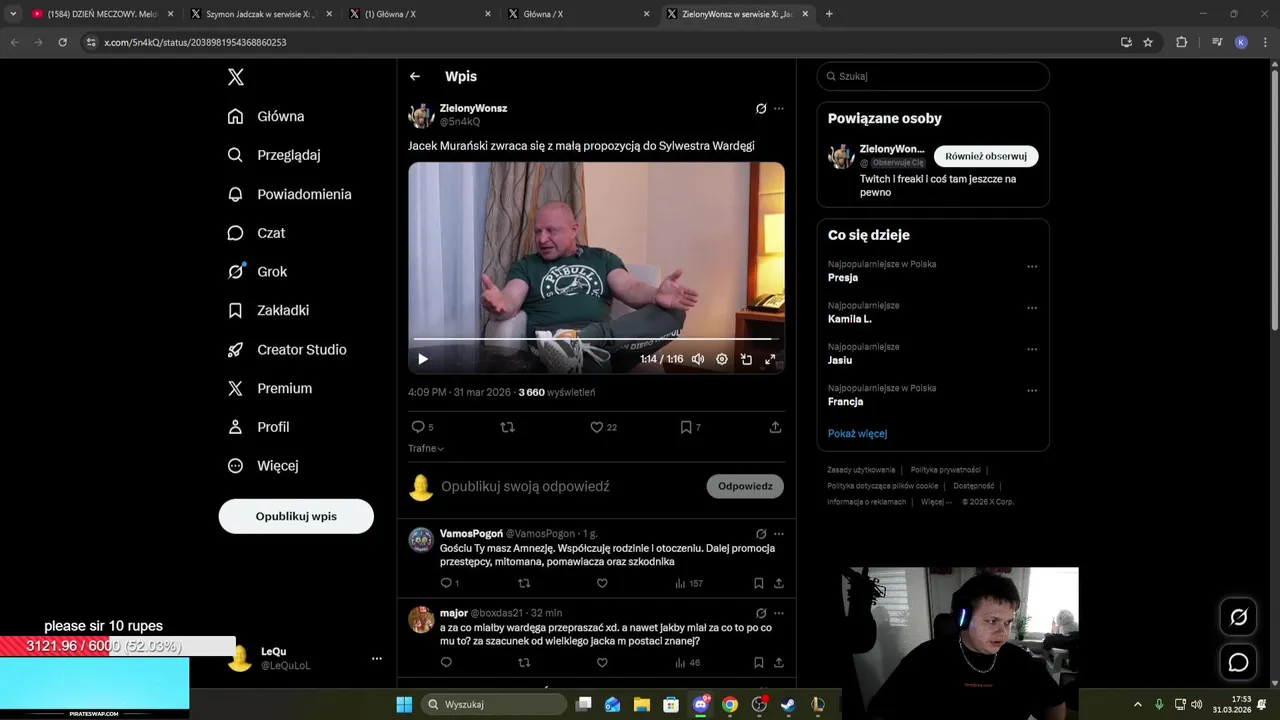Switch to Szymon Jadczak tab
Viewport: 1280px width, 720px height.
click(x=259, y=14)
